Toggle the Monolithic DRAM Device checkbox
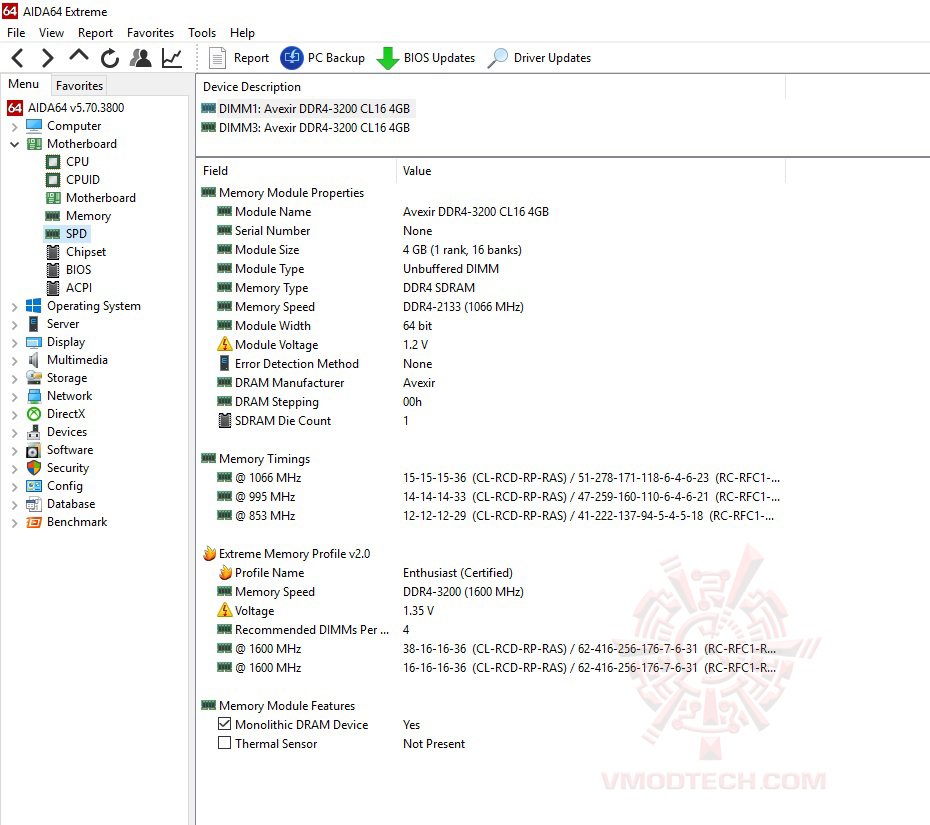 click(224, 724)
